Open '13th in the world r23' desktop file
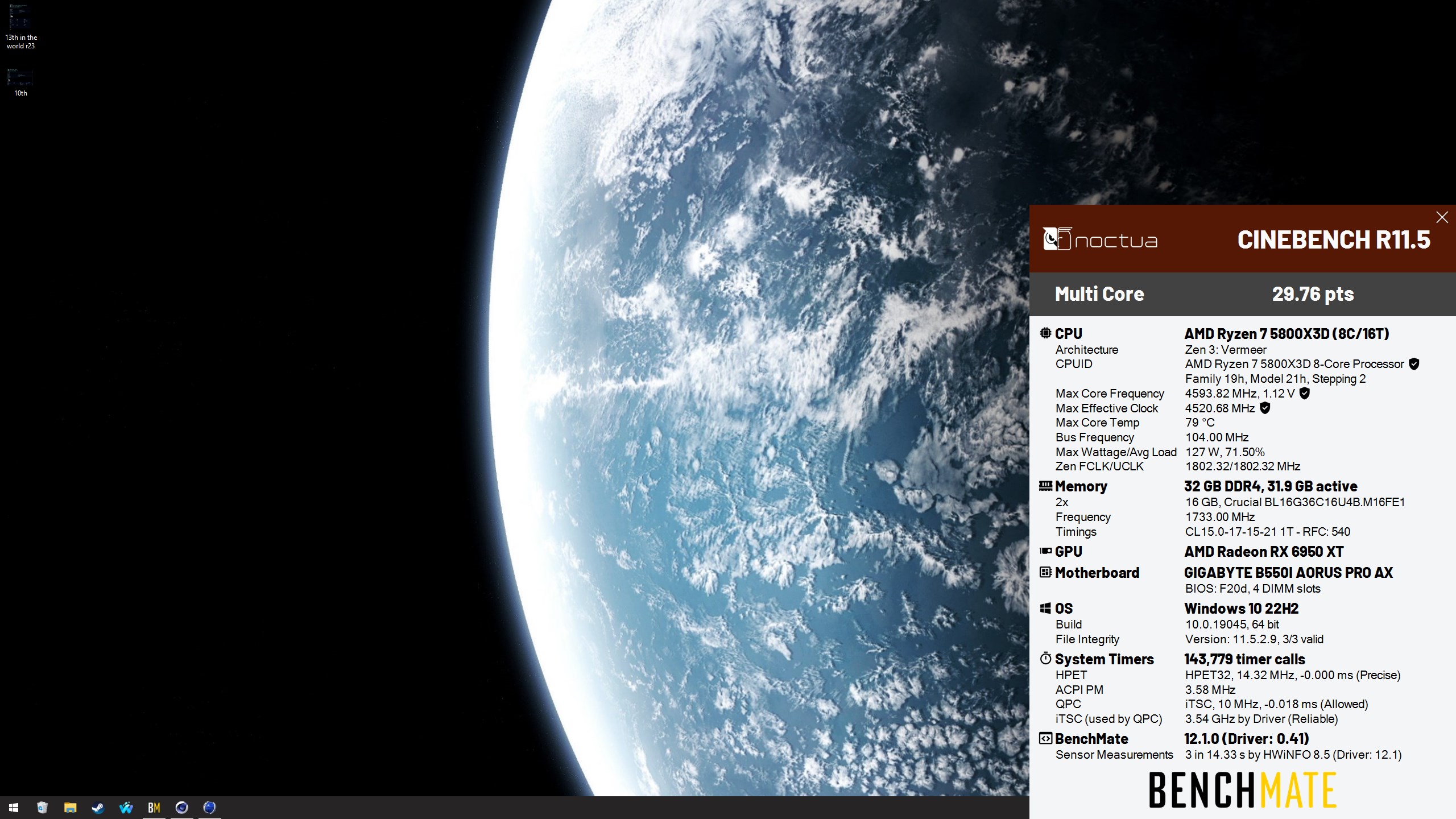 point(20,26)
